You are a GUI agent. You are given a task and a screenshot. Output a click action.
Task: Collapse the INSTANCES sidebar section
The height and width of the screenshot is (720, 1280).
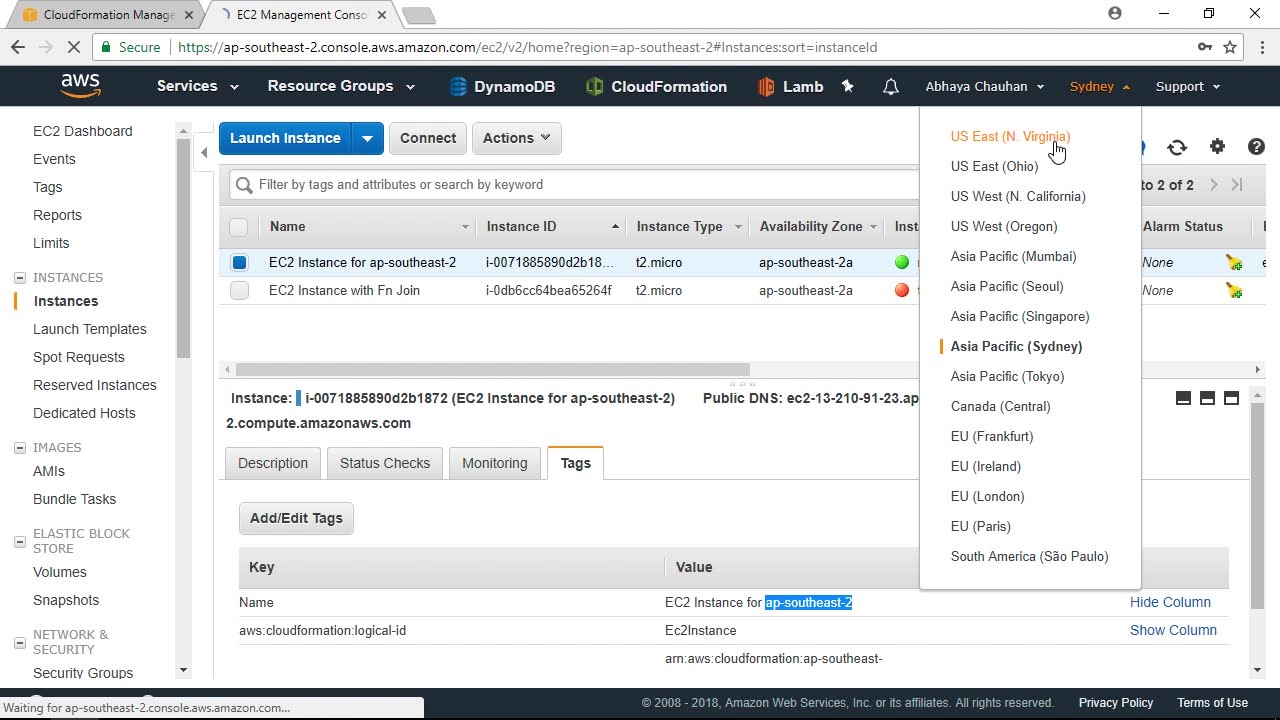pos(19,278)
